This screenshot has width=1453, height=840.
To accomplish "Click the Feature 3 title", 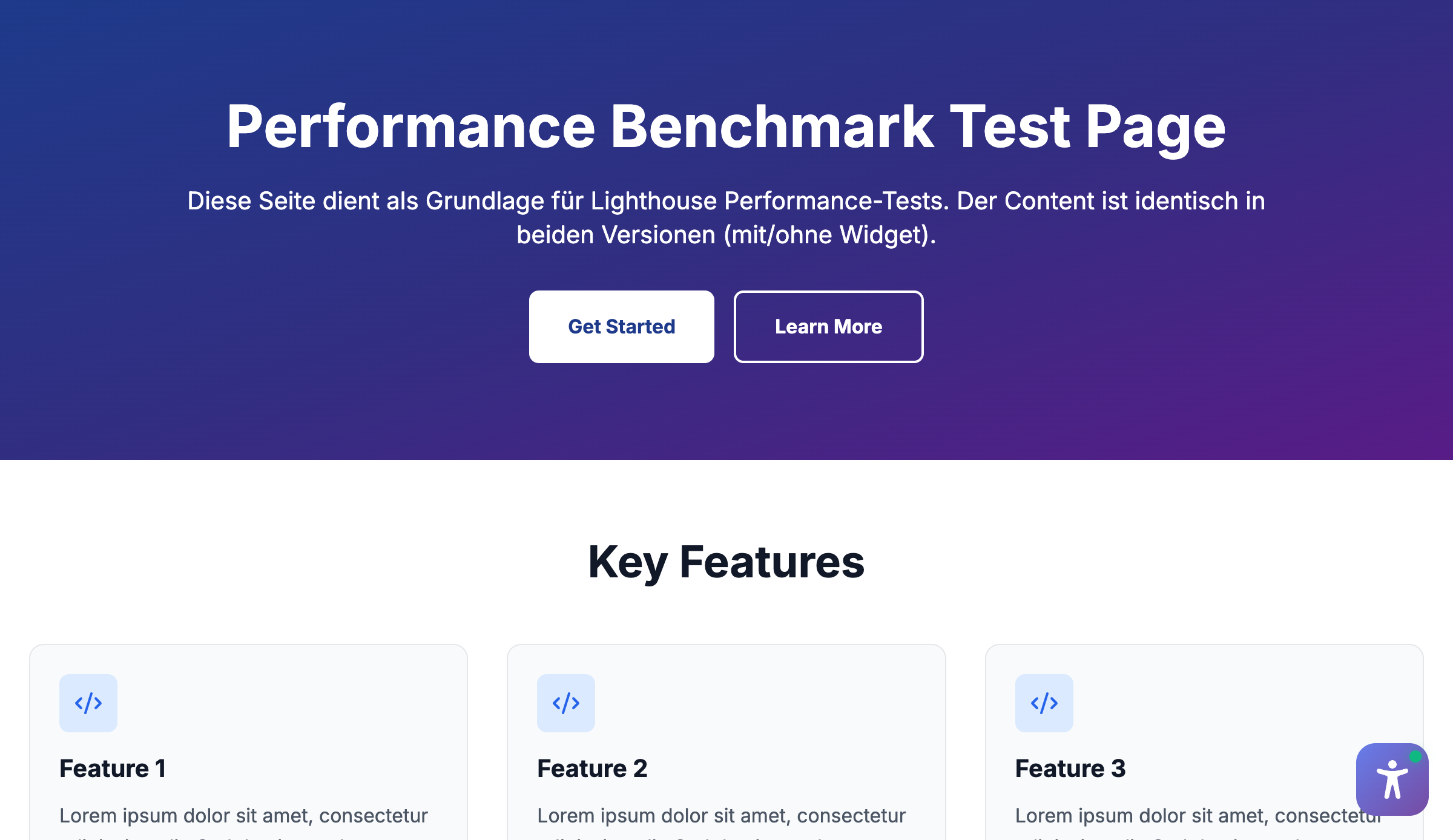I will [x=1070, y=769].
